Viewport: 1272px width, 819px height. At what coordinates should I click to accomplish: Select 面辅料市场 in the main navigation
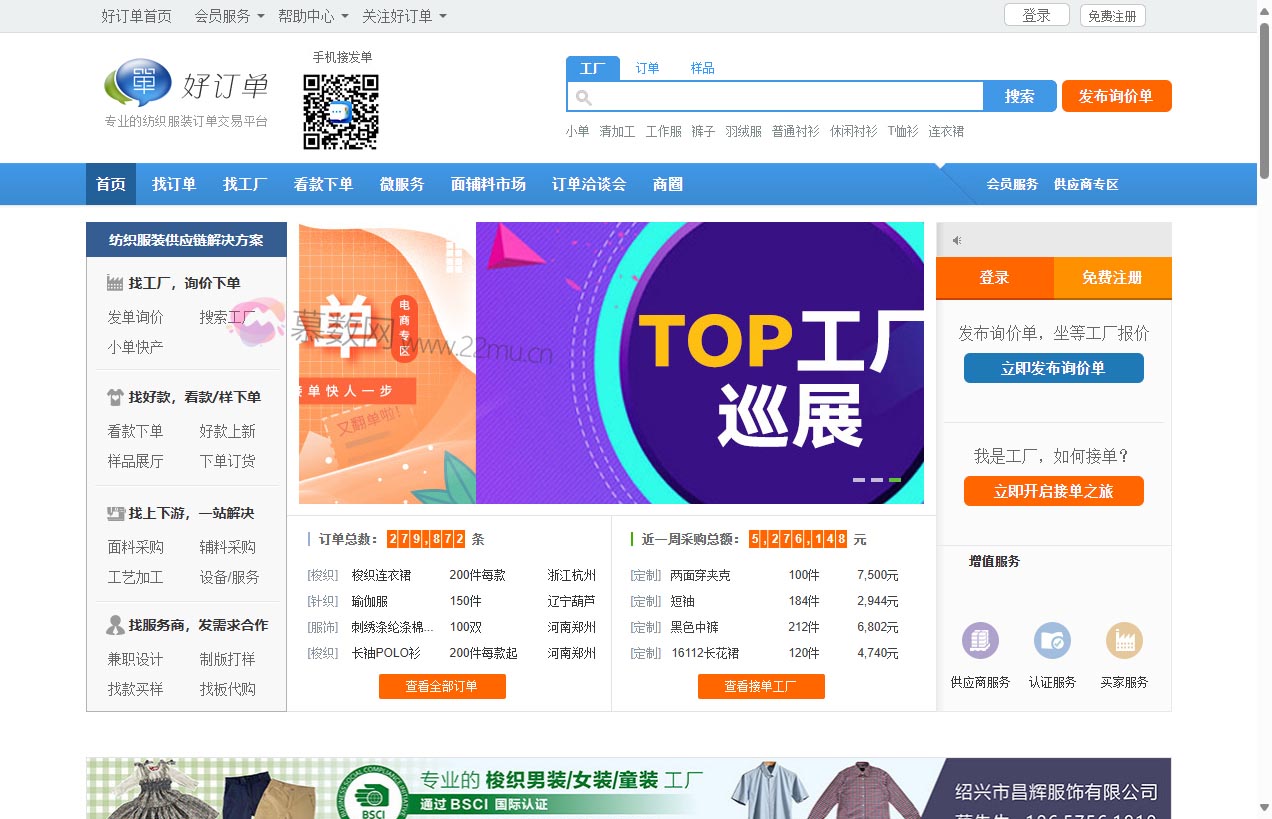coord(487,184)
